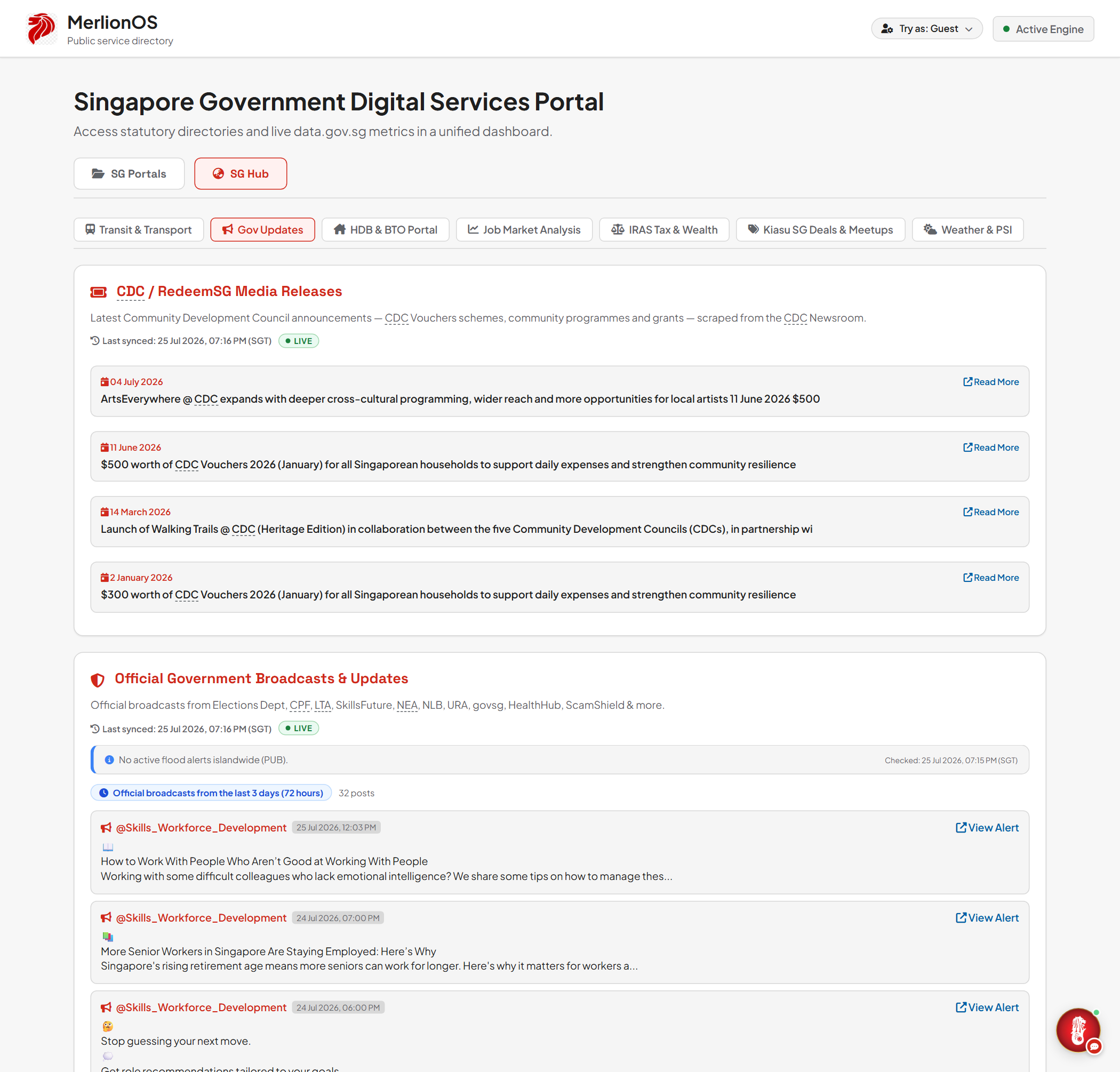Click the ticket icon beside CDC heading
Image resolution: width=1120 pixels, height=1072 pixels.
pyautogui.click(x=98, y=292)
